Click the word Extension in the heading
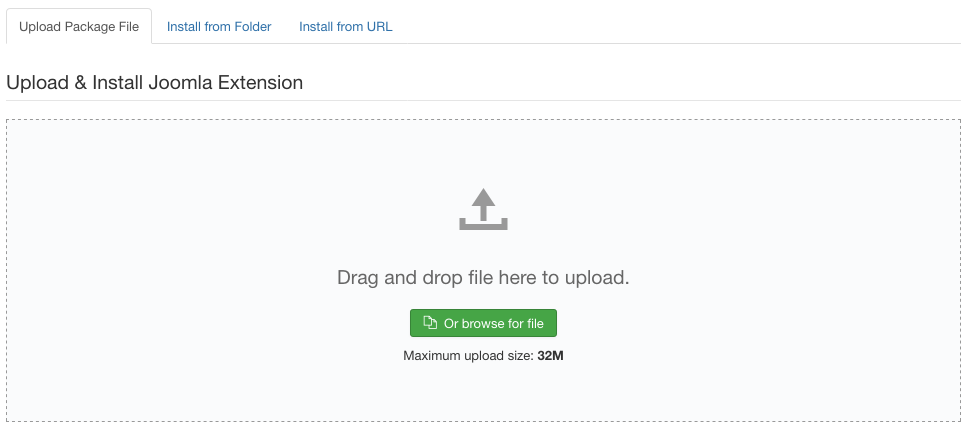 (260, 82)
